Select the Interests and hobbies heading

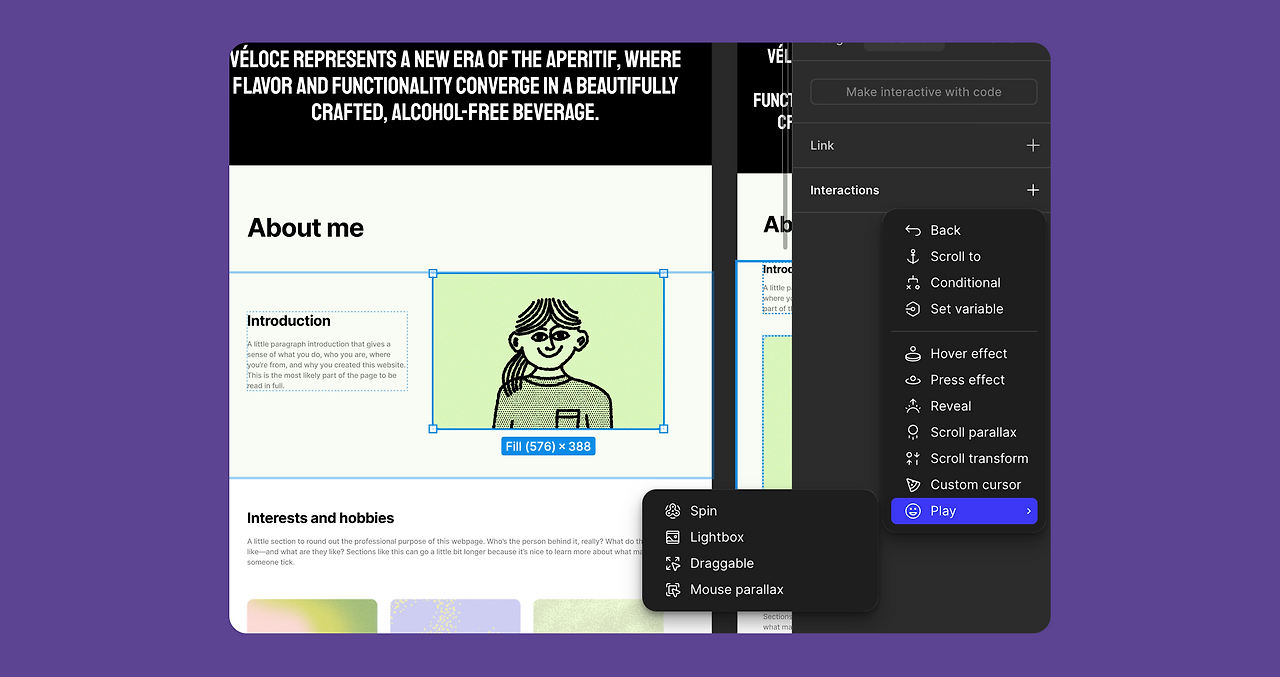pyautogui.click(x=320, y=518)
